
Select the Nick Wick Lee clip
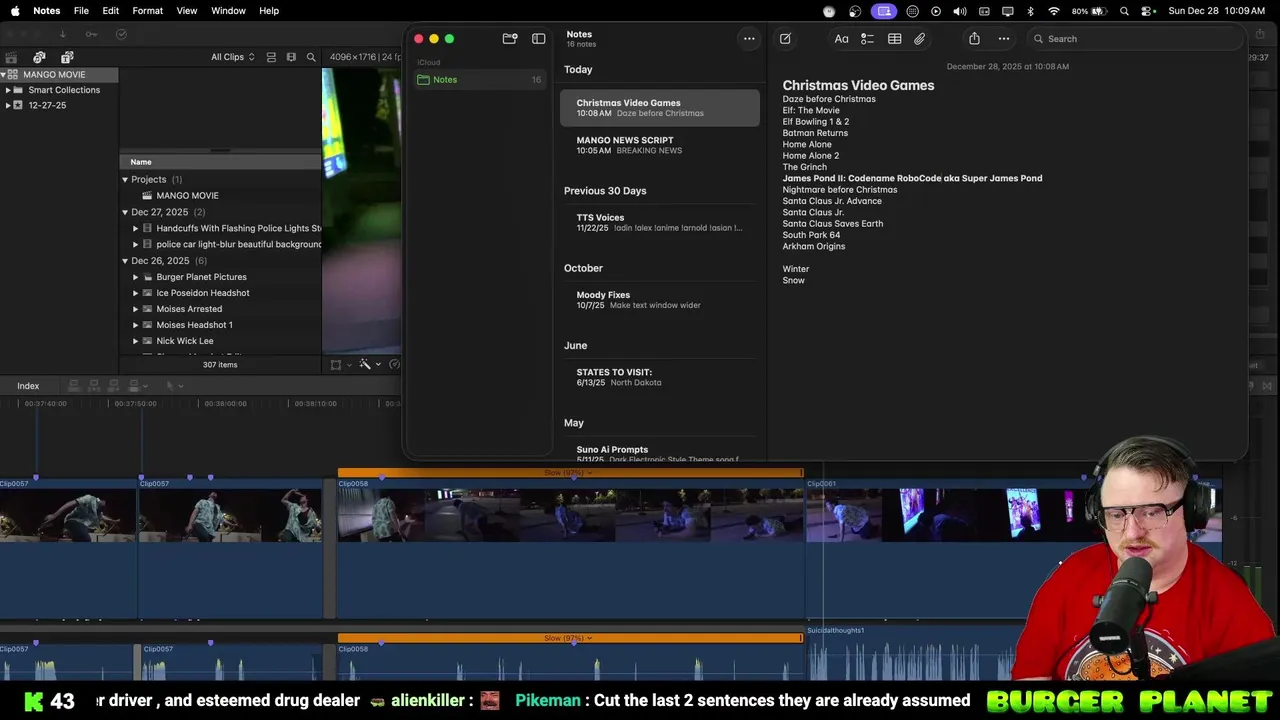(x=220, y=341)
